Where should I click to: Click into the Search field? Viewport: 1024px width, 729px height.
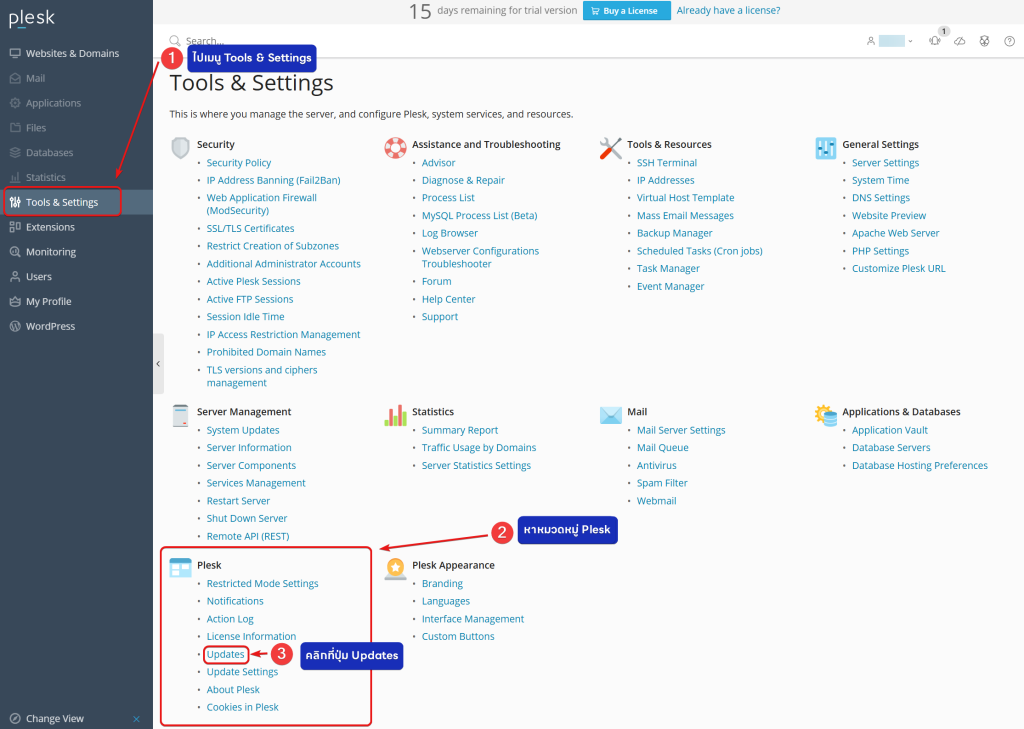pyautogui.click(x=300, y=41)
